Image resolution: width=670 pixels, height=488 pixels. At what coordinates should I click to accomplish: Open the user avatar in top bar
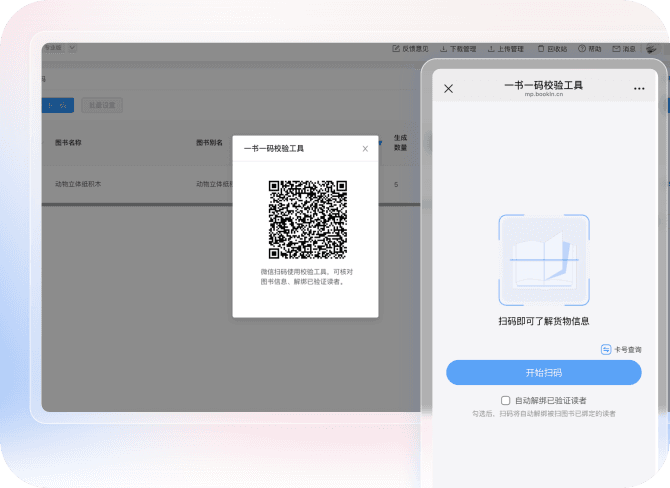tap(651, 49)
